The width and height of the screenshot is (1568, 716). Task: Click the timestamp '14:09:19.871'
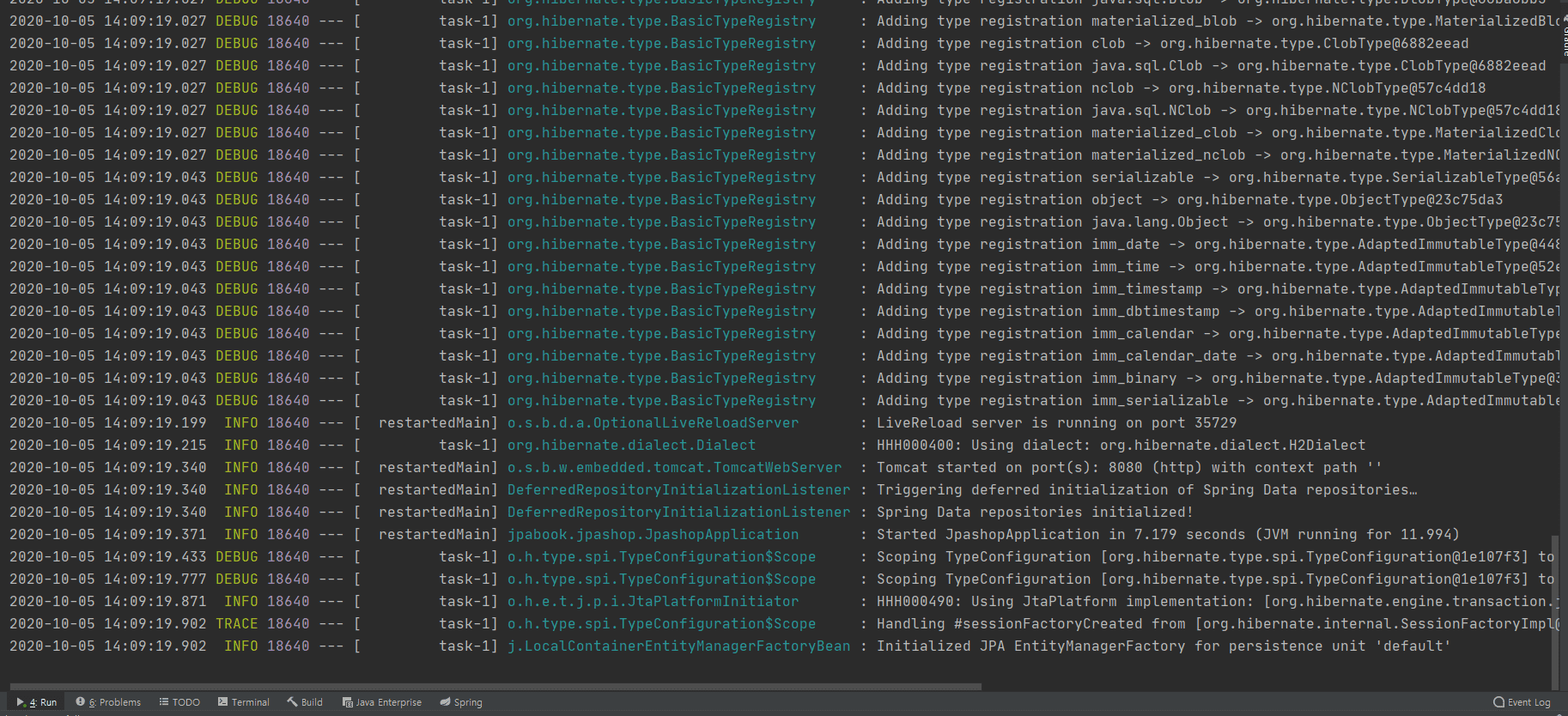tap(155, 601)
